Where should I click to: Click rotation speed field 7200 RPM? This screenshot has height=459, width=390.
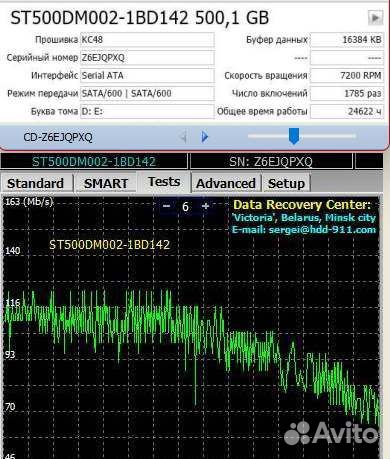pos(347,76)
